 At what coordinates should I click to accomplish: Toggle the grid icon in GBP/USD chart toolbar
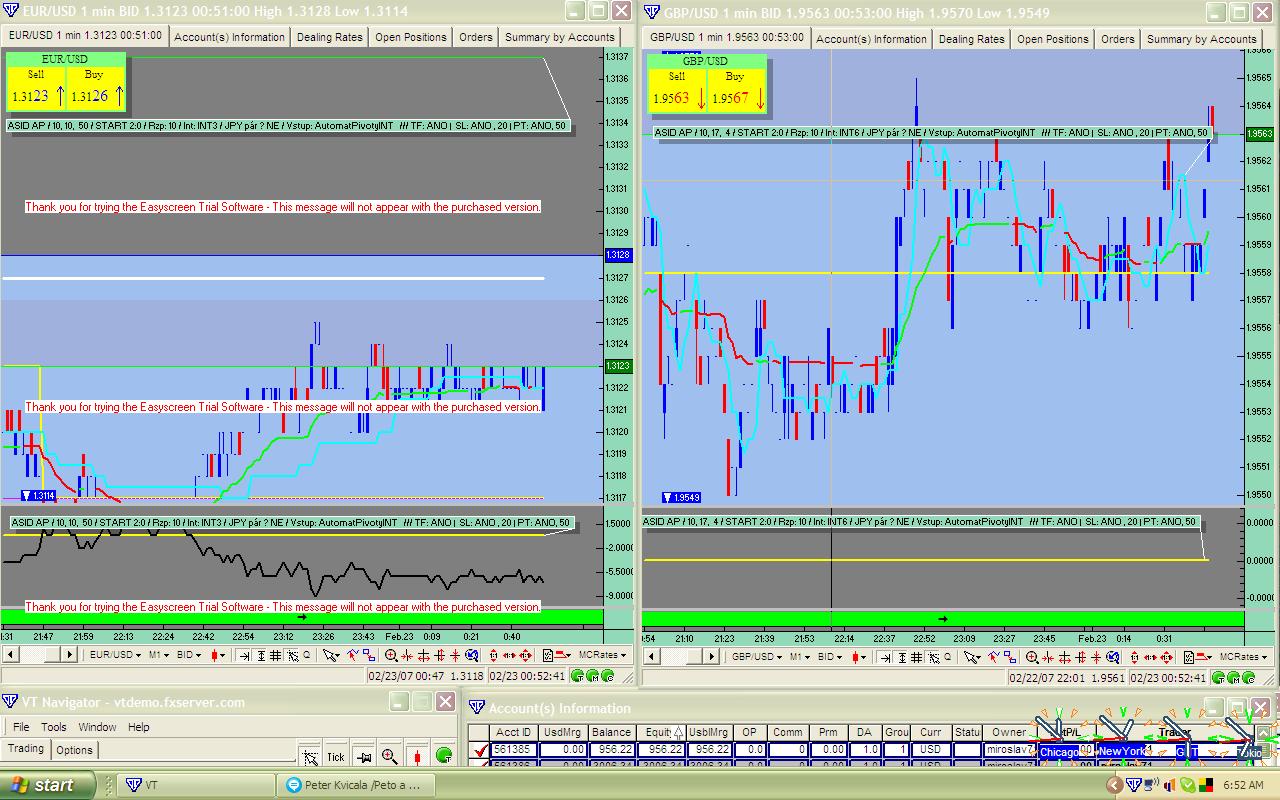916,657
